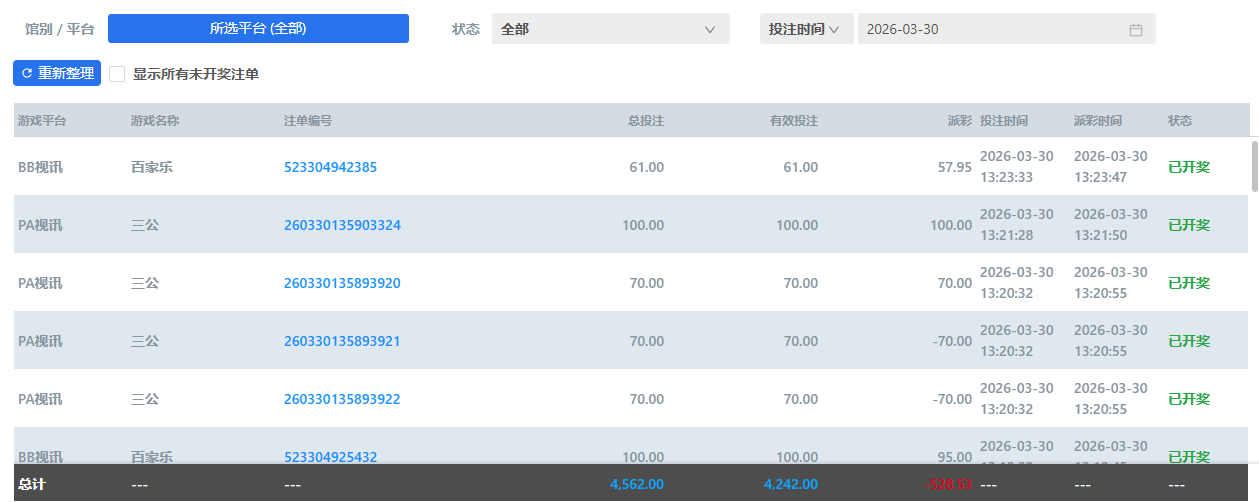Screen dimensions: 1259x502
Task: Click the 总投注 column header
Action: click(645, 121)
